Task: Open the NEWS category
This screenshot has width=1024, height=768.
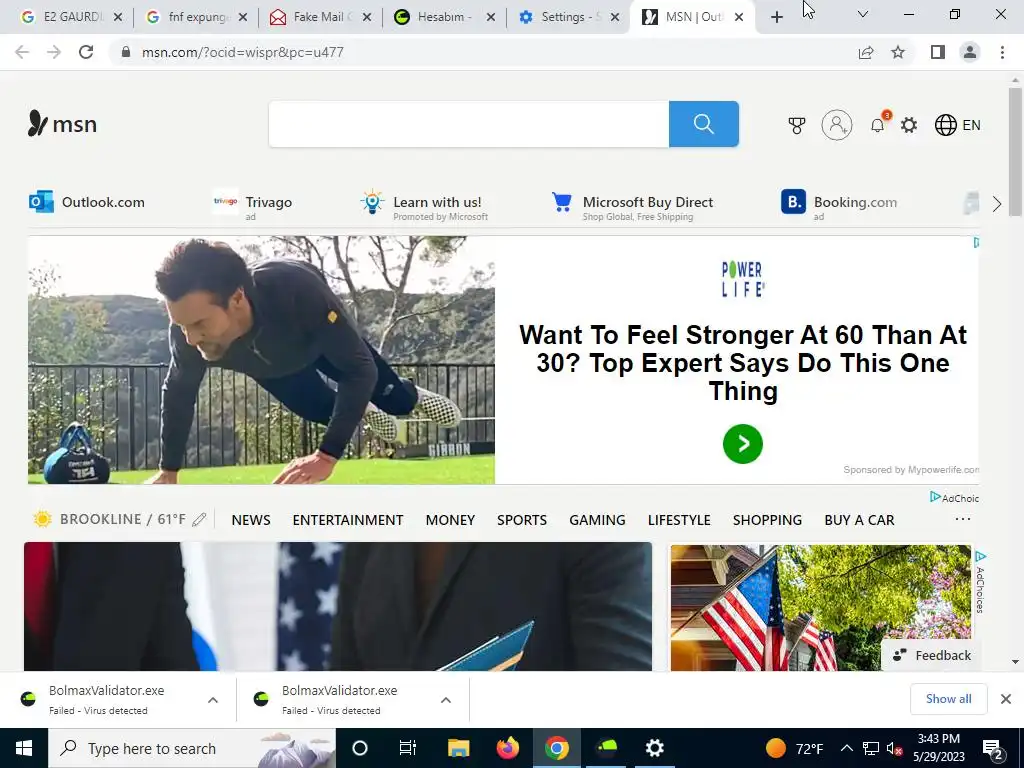Action: tap(251, 520)
